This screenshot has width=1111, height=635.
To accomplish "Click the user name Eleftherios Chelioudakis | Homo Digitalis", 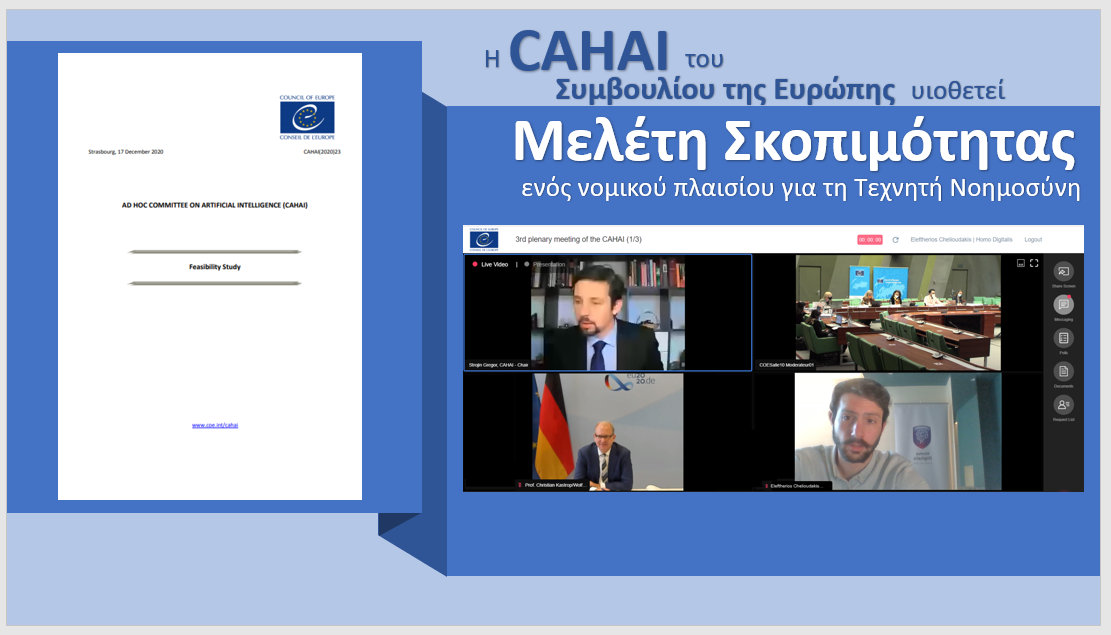I will (x=961, y=240).
